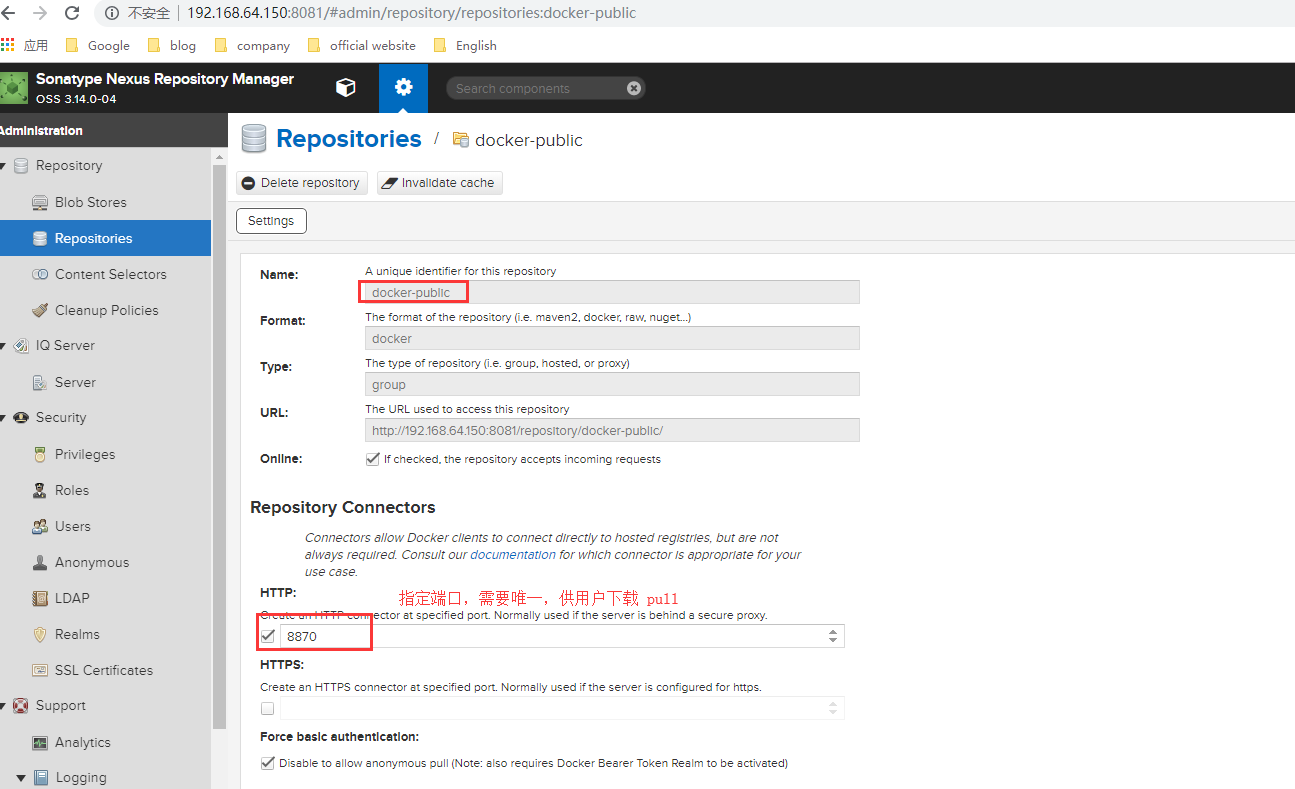This screenshot has width=1295, height=789.
Task: Click the Security section icon
Action: pyautogui.click(x=21, y=418)
